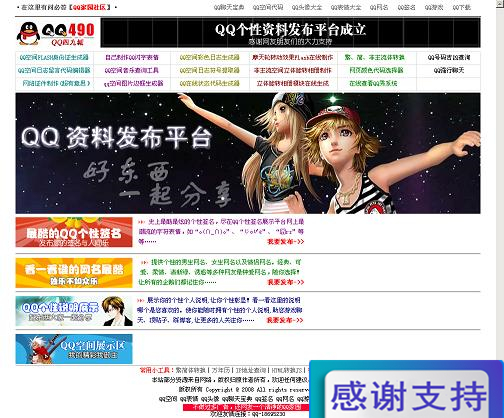Open the footer QQ表情 link

click(189, 399)
